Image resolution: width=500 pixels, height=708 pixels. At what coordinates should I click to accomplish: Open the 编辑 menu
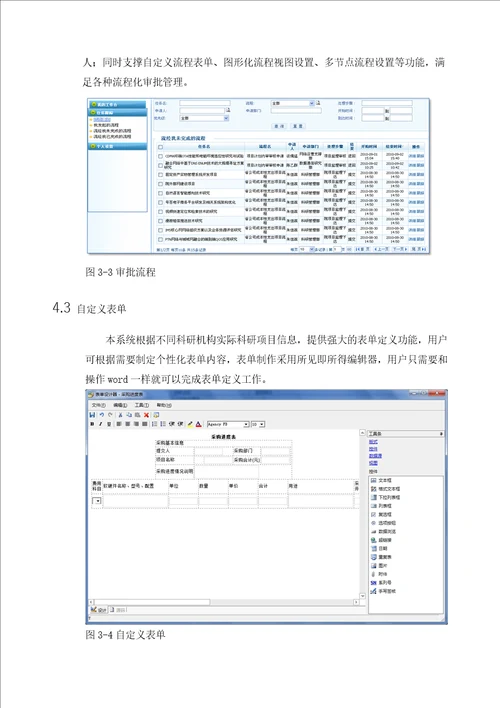[x=120, y=405]
